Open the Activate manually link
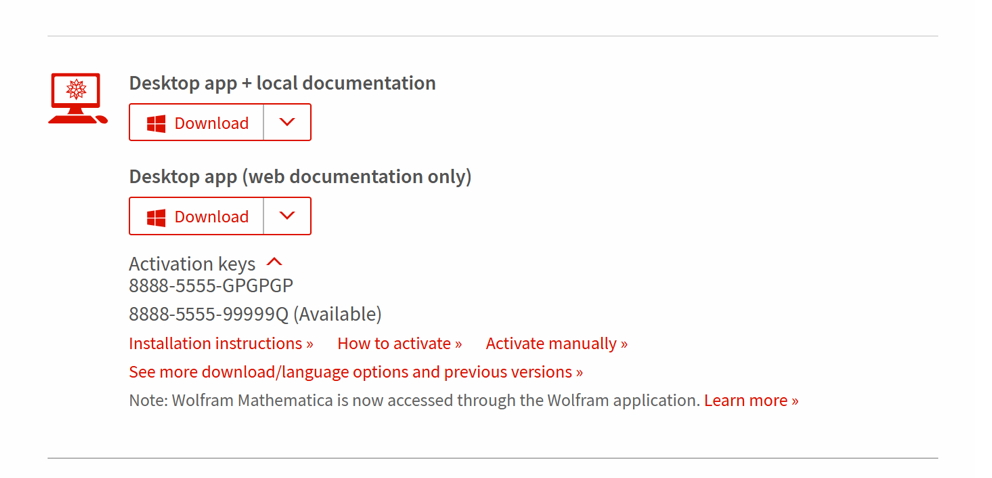 (556, 343)
